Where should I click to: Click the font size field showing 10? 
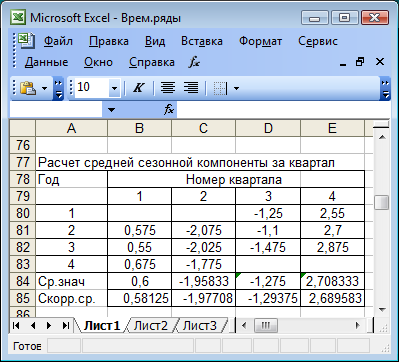pyautogui.click(x=92, y=88)
